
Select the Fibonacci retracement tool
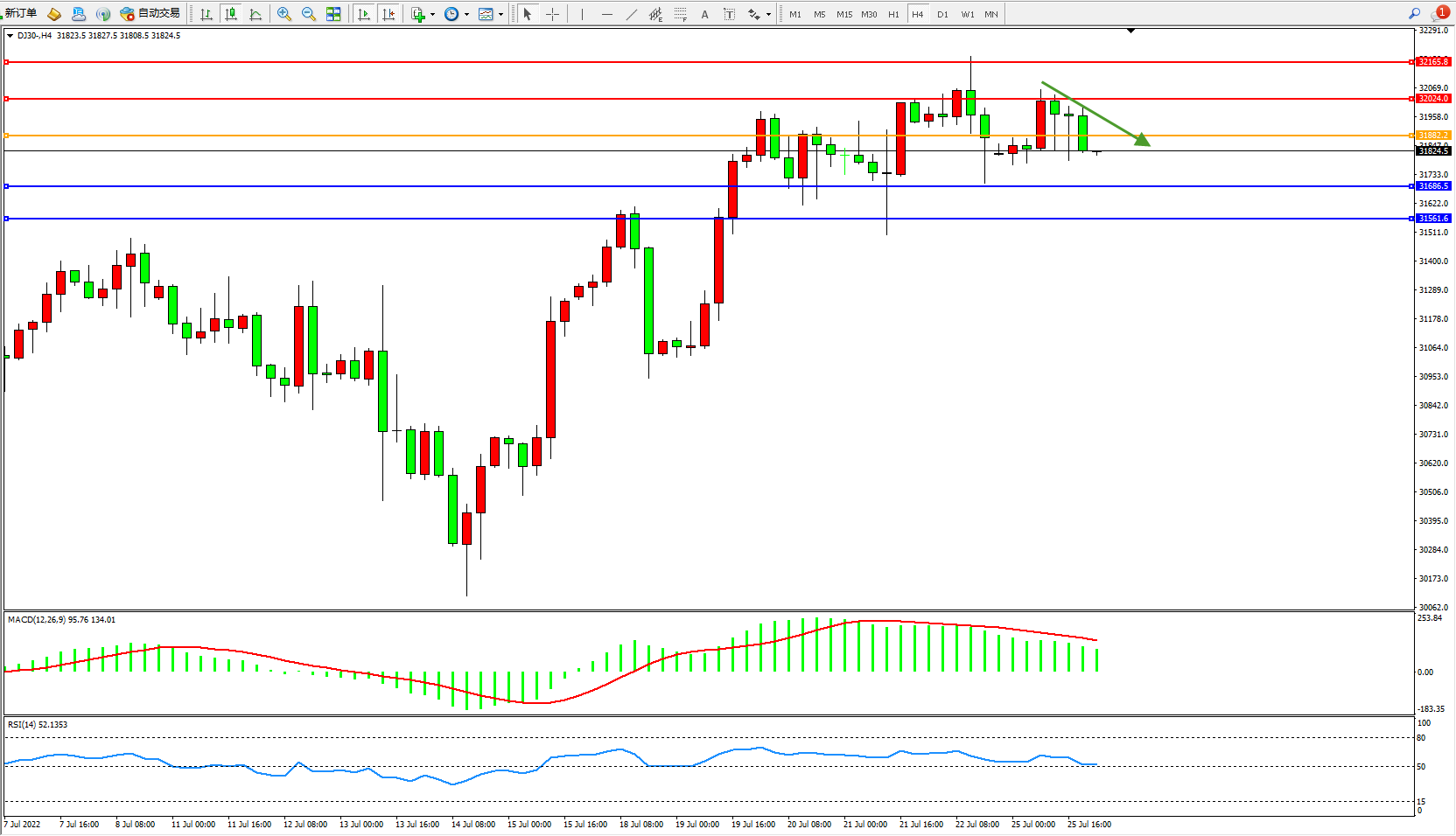click(x=680, y=14)
